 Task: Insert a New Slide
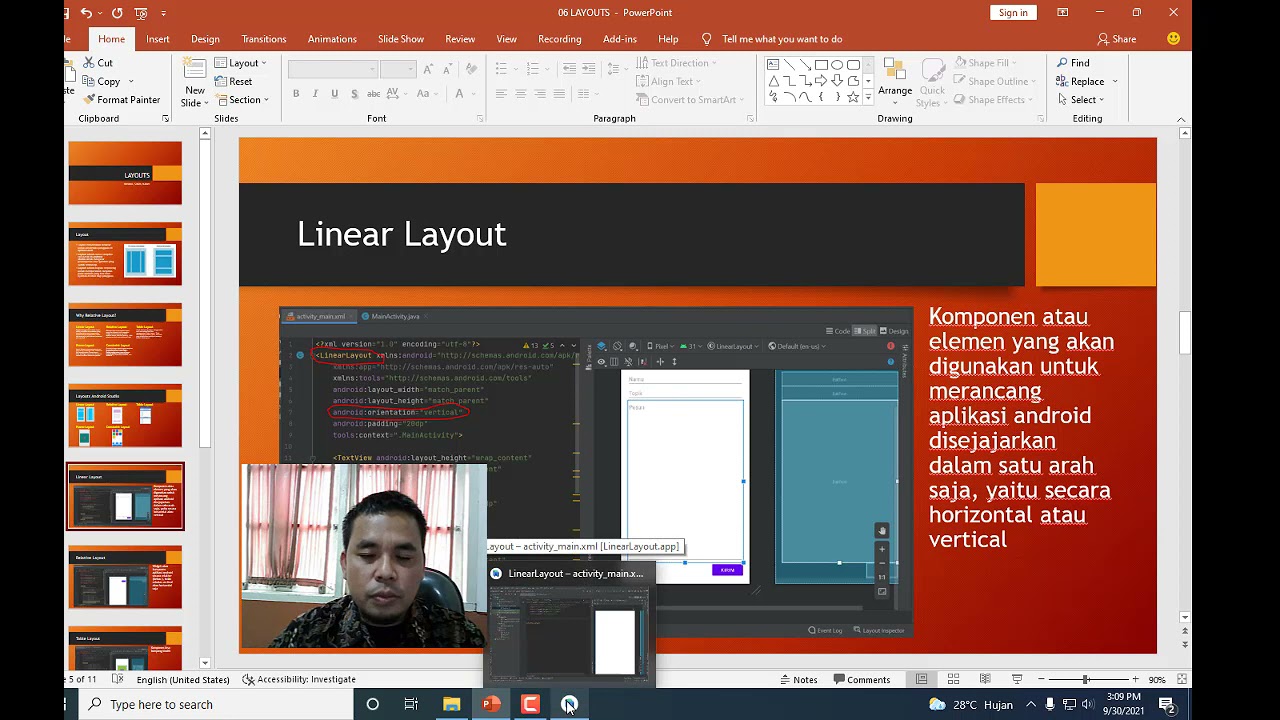point(194,82)
